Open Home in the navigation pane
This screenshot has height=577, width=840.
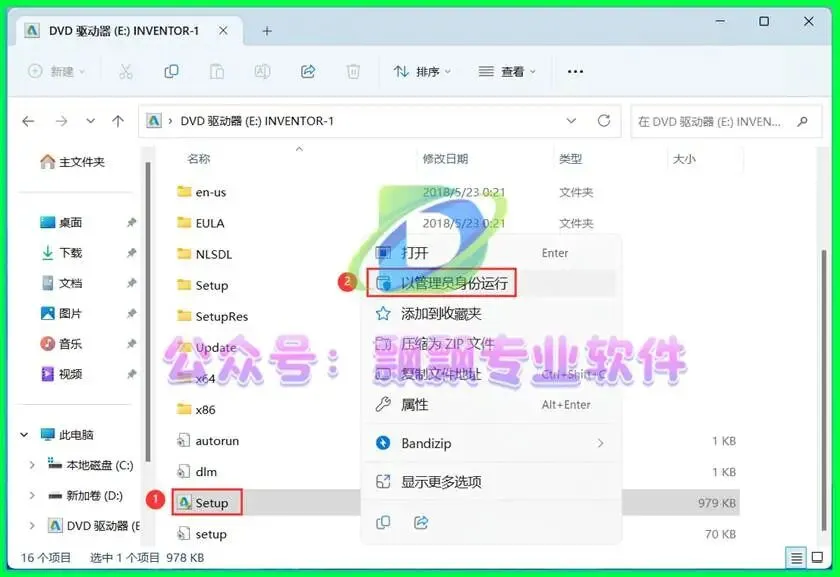[x=73, y=162]
